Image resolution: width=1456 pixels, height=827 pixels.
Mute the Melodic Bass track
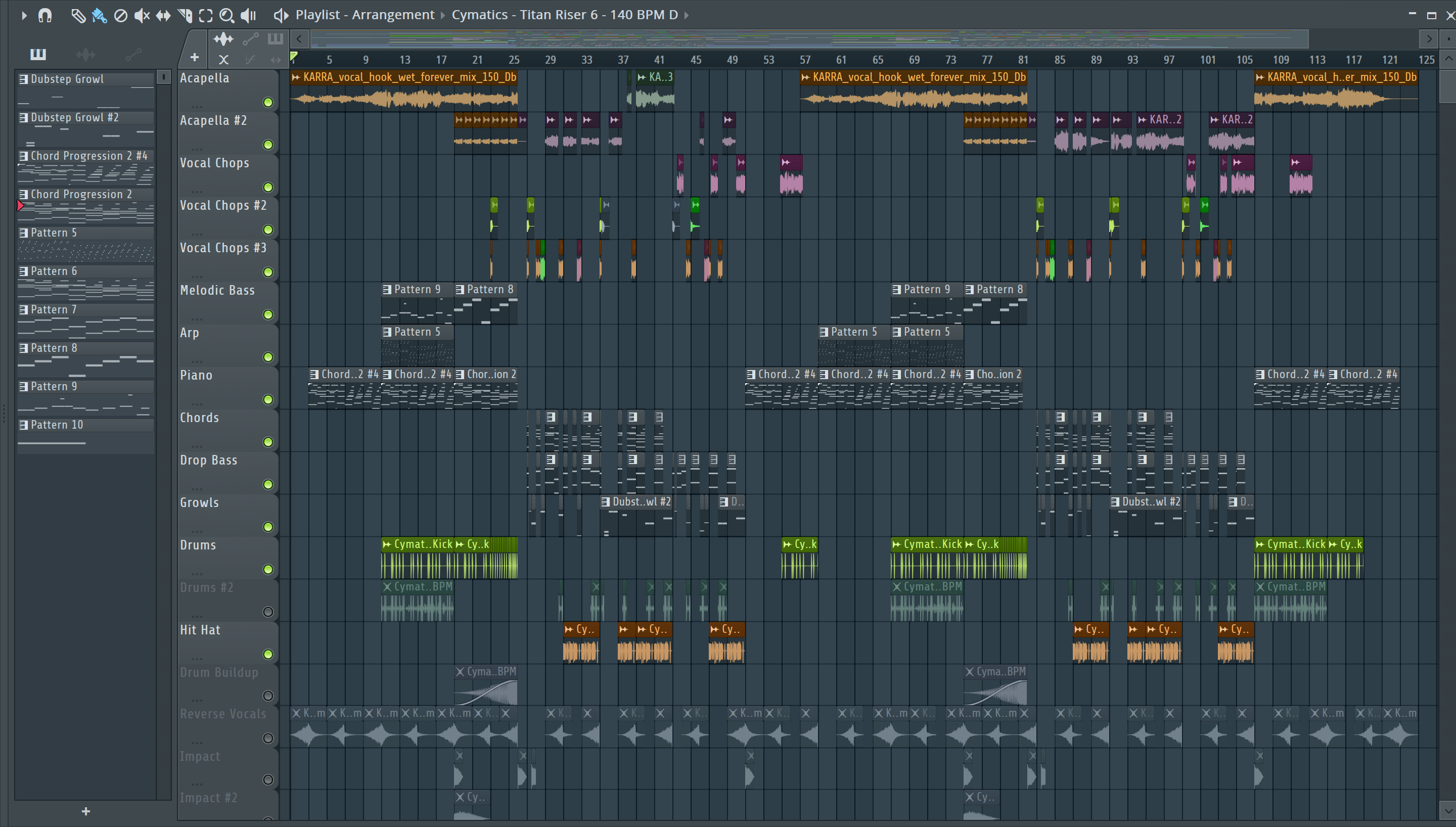pos(268,314)
